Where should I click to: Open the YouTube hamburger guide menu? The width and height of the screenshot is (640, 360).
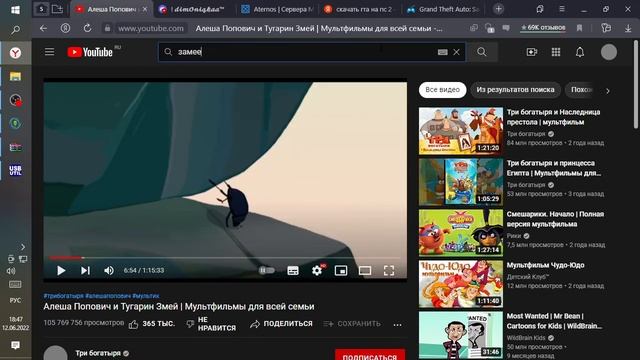pyautogui.click(x=49, y=52)
